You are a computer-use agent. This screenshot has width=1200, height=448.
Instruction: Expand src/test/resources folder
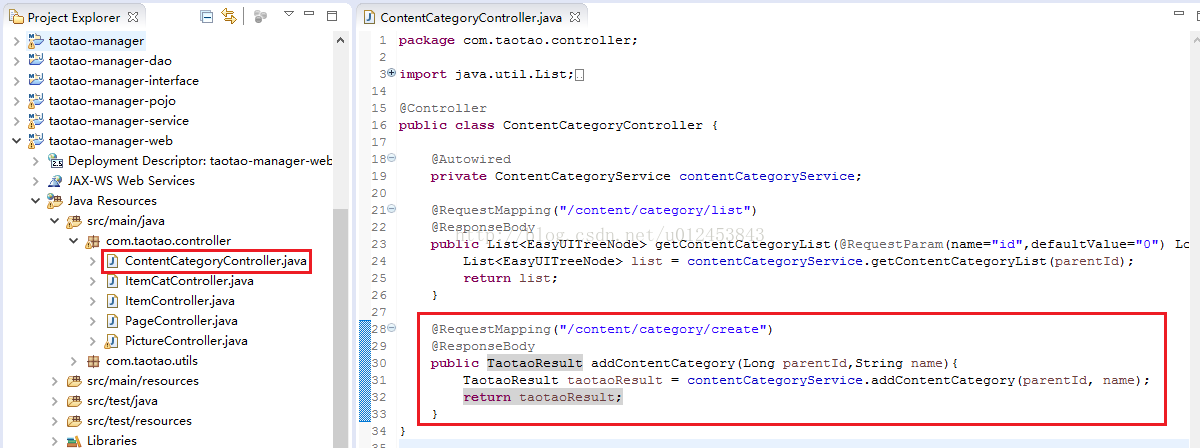click(54, 421)
